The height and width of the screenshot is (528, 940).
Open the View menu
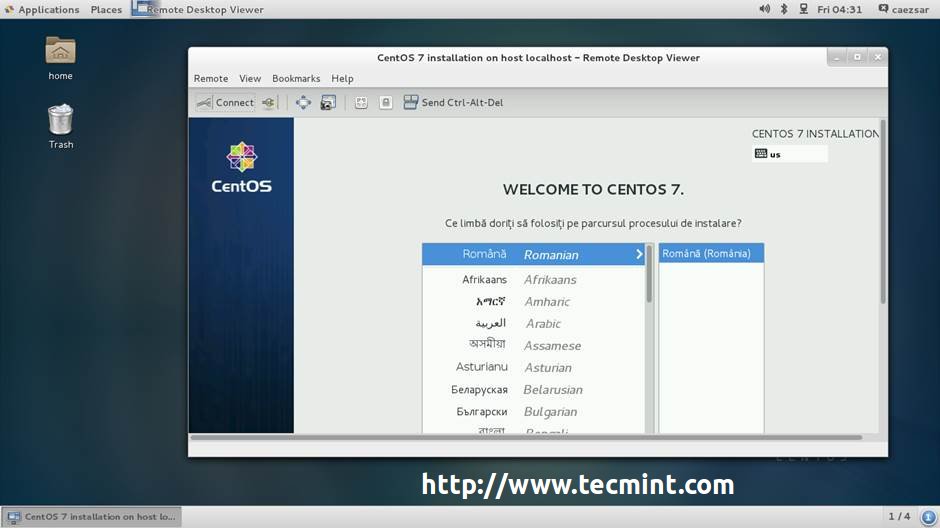(250, 79)
